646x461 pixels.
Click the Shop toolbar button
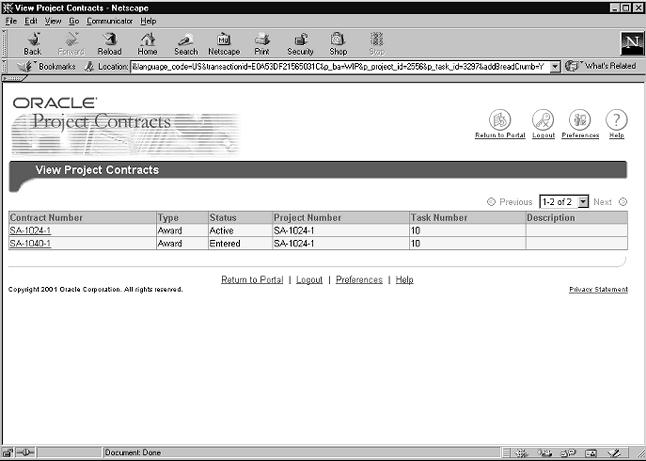click(x=338, y=44)
